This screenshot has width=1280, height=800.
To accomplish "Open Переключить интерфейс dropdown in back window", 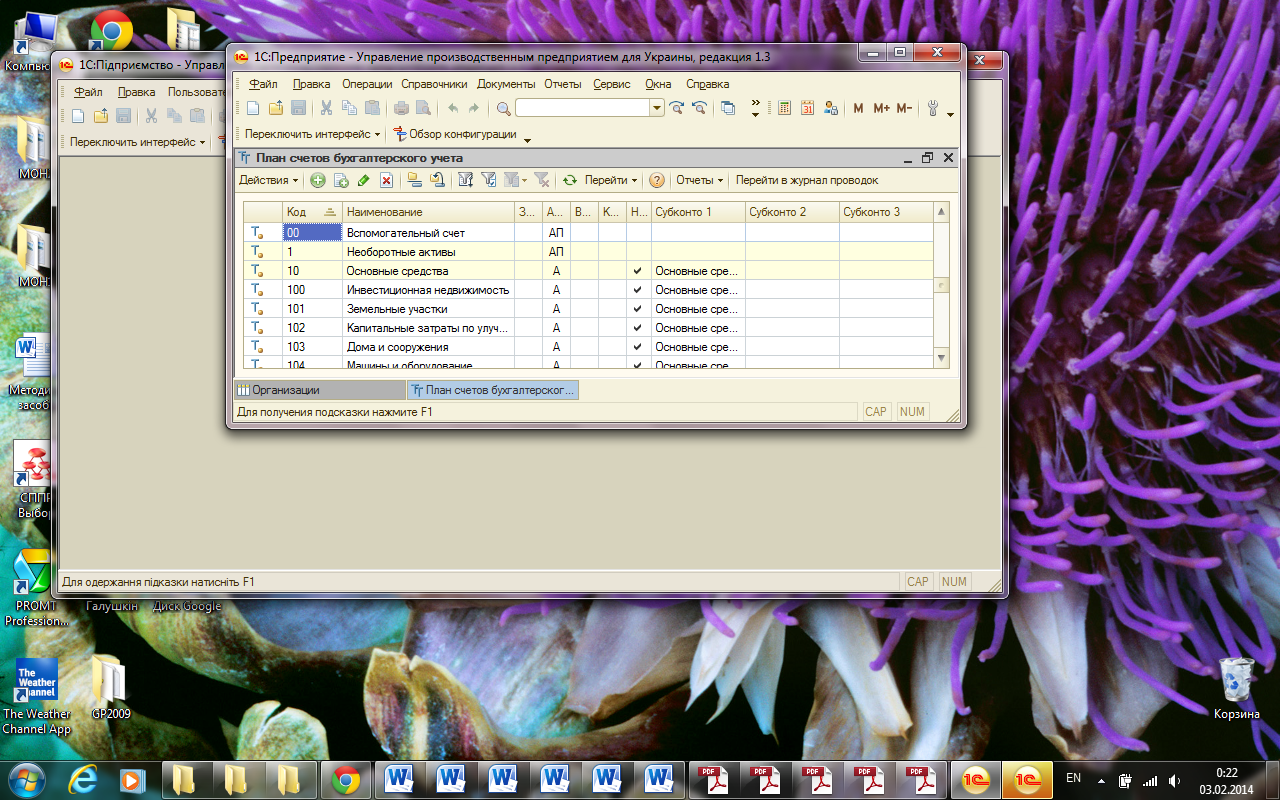I will pyautogui.click(x=137, y=142).
